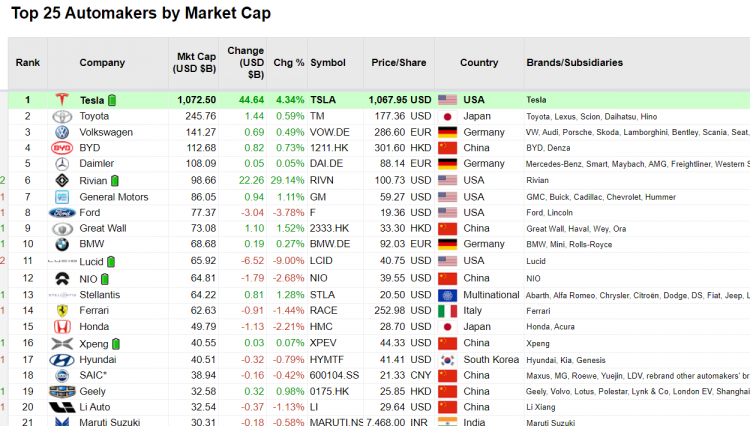This screenshot has width=750, height=426.
Task: Sort by the Company column header
Action: point(102,63)
